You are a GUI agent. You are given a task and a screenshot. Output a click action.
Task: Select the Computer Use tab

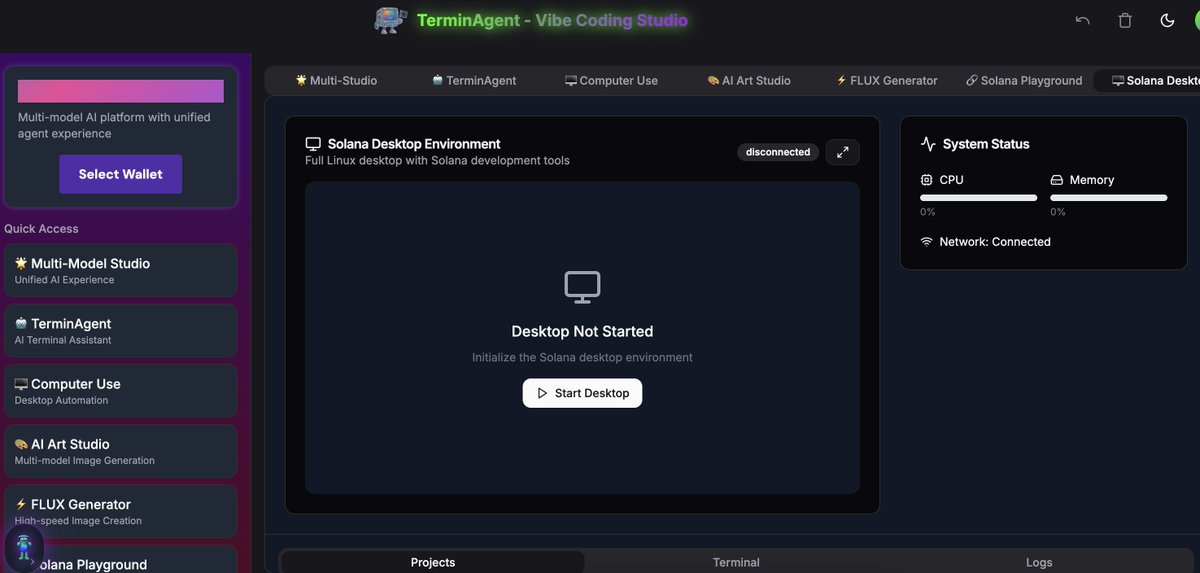tap(611, 80)
